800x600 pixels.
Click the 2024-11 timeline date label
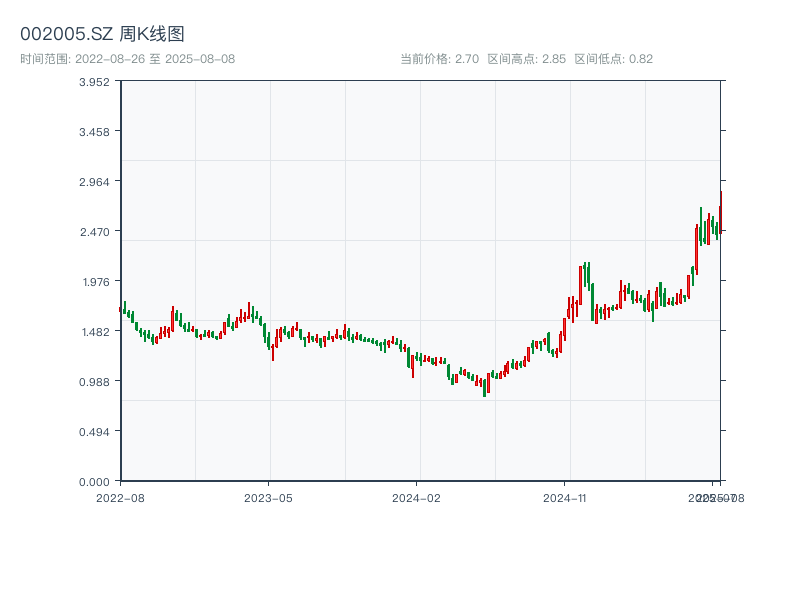tap(566, 497)
